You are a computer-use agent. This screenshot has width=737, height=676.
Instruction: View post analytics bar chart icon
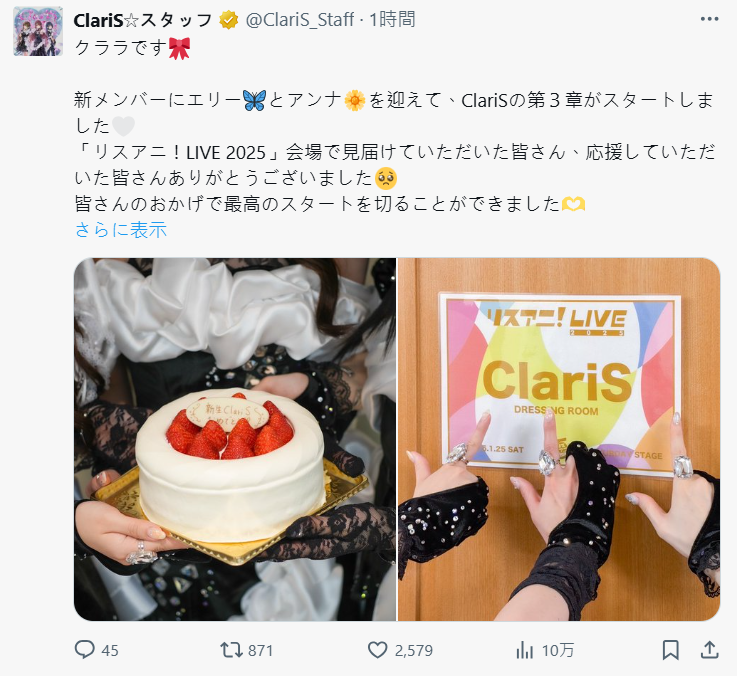(x=524, y=650)
